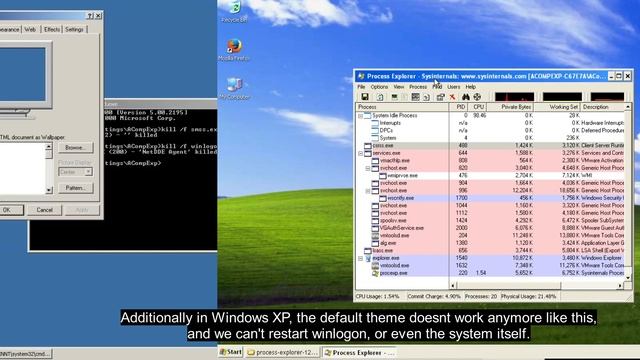Collapse the explorer.exe tree node
640x360 pixels.
(x=360, y=258)
